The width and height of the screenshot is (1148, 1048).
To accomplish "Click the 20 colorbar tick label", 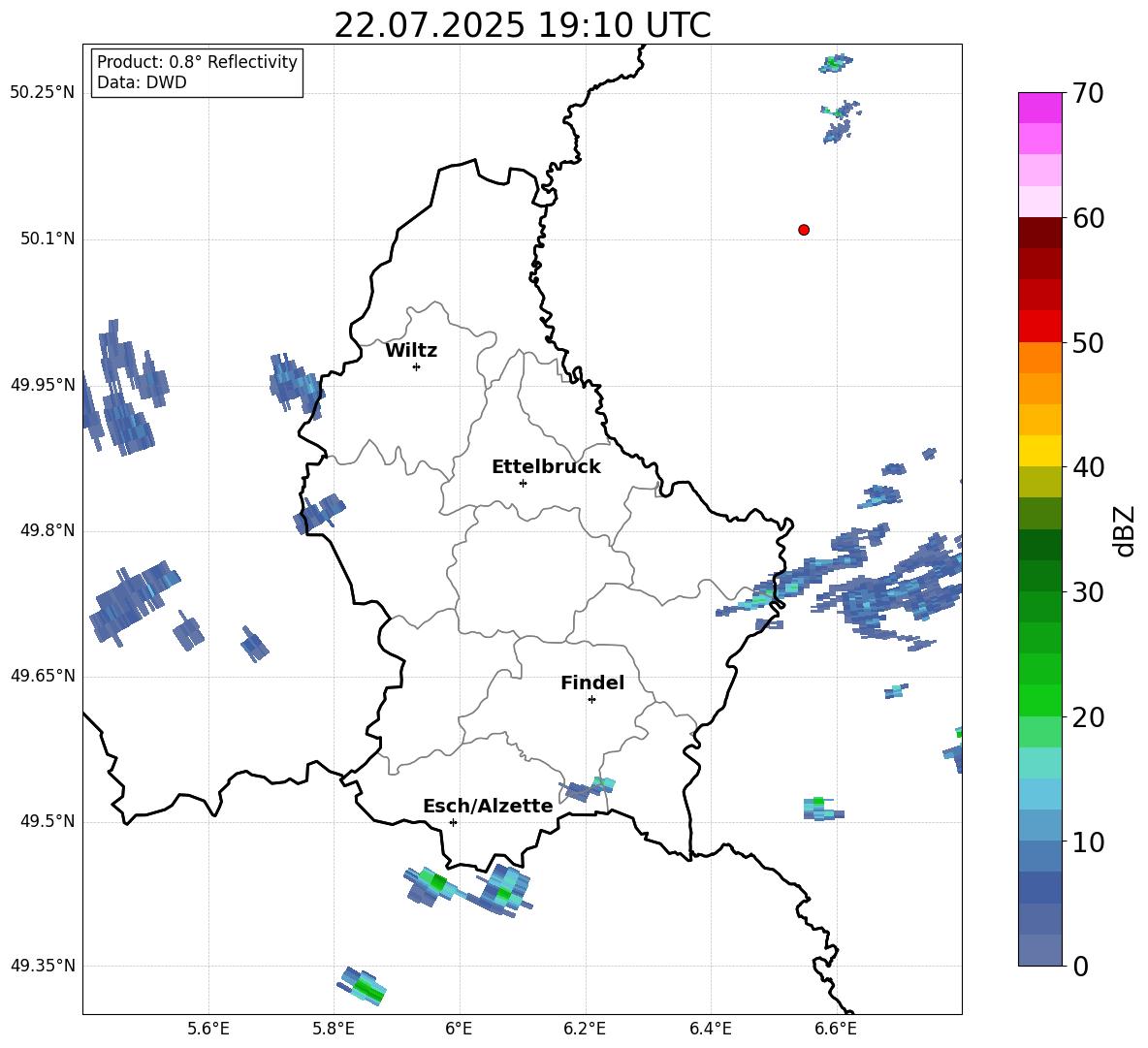I will 1088,717.
